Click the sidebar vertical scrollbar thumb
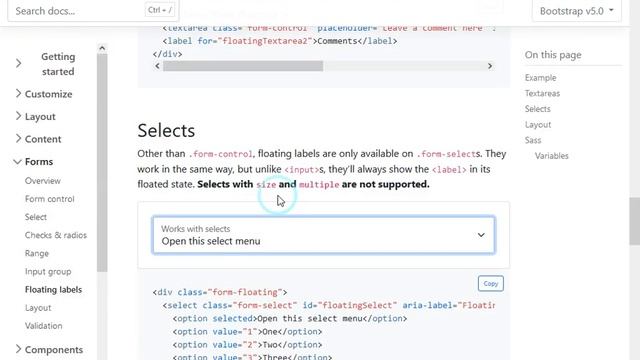 (102, 162)
